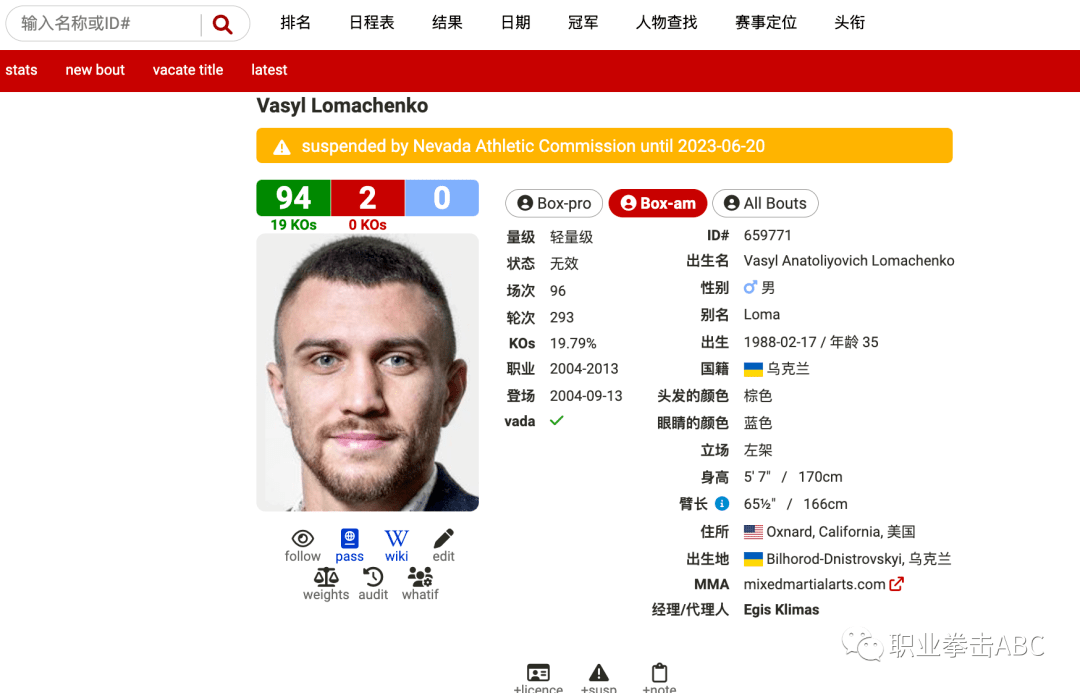The image size is (1080, 693).
Task: Open the 排名 rankings menu
Action: point(295,23)
